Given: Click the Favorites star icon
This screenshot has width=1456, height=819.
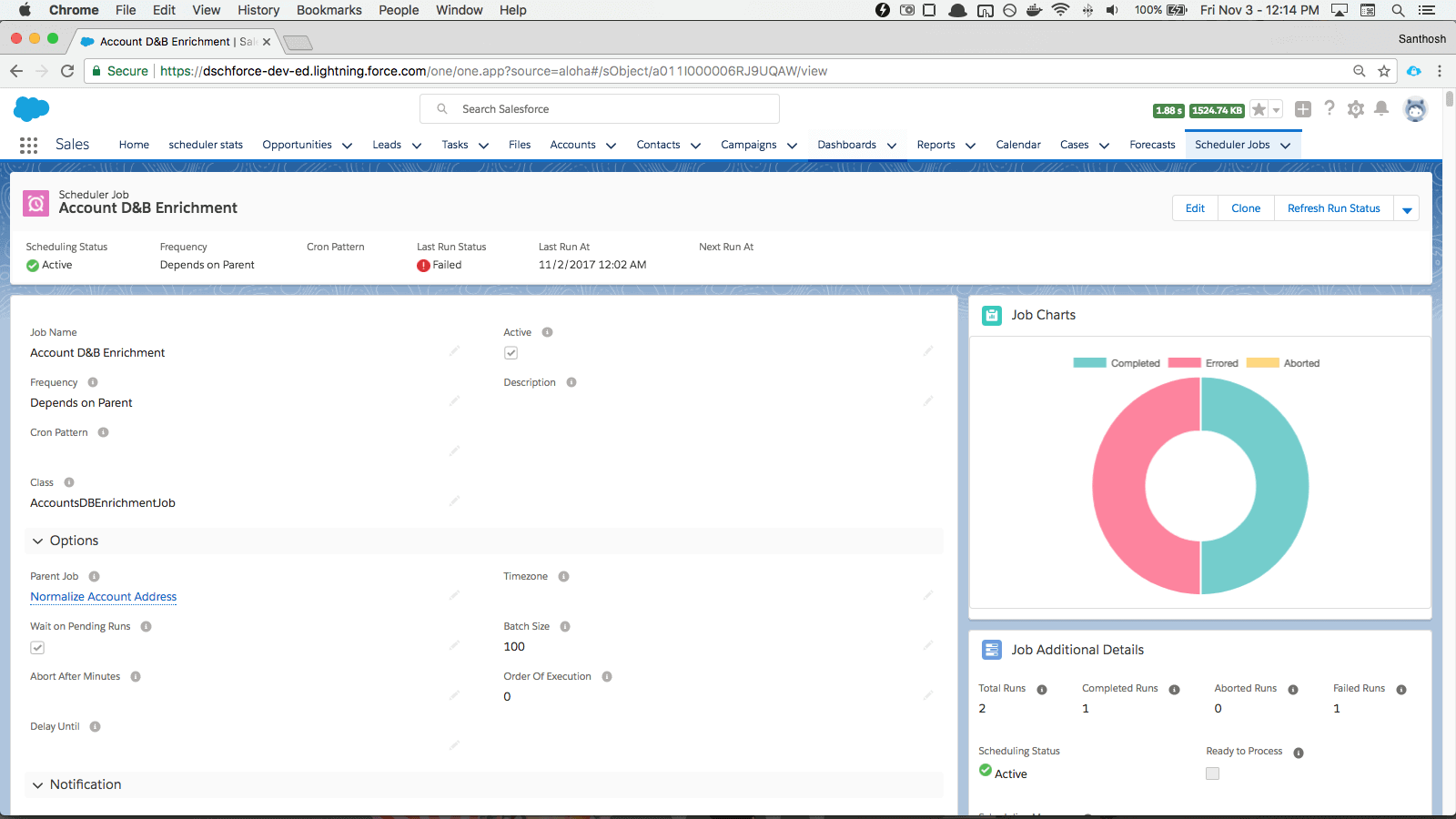Looking at the screenshot, I should 1259,109.
